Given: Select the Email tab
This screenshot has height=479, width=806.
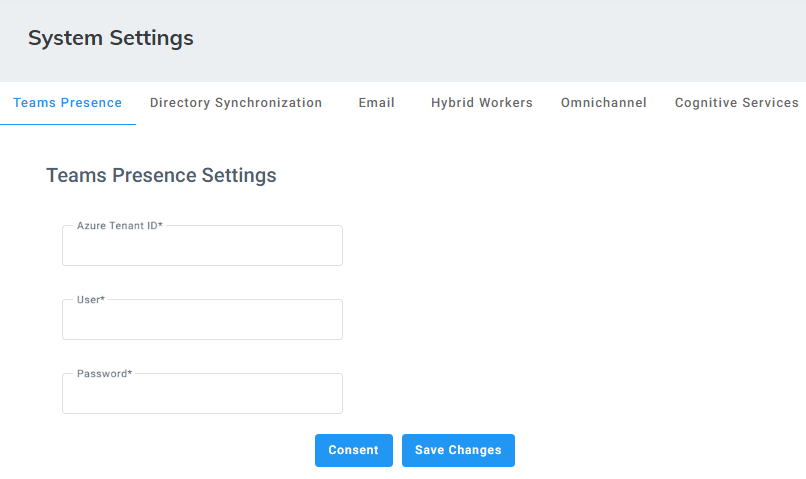Looking at the screenshot, I should pyautogui.click(x=377, y=103).
